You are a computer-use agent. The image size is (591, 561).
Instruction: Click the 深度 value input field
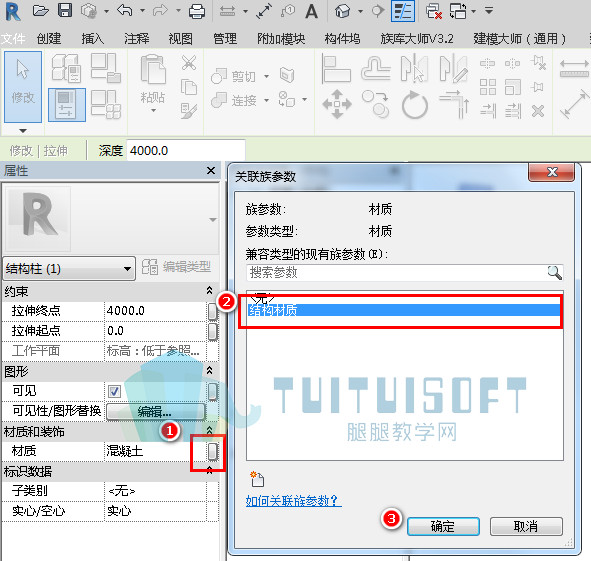186,151
